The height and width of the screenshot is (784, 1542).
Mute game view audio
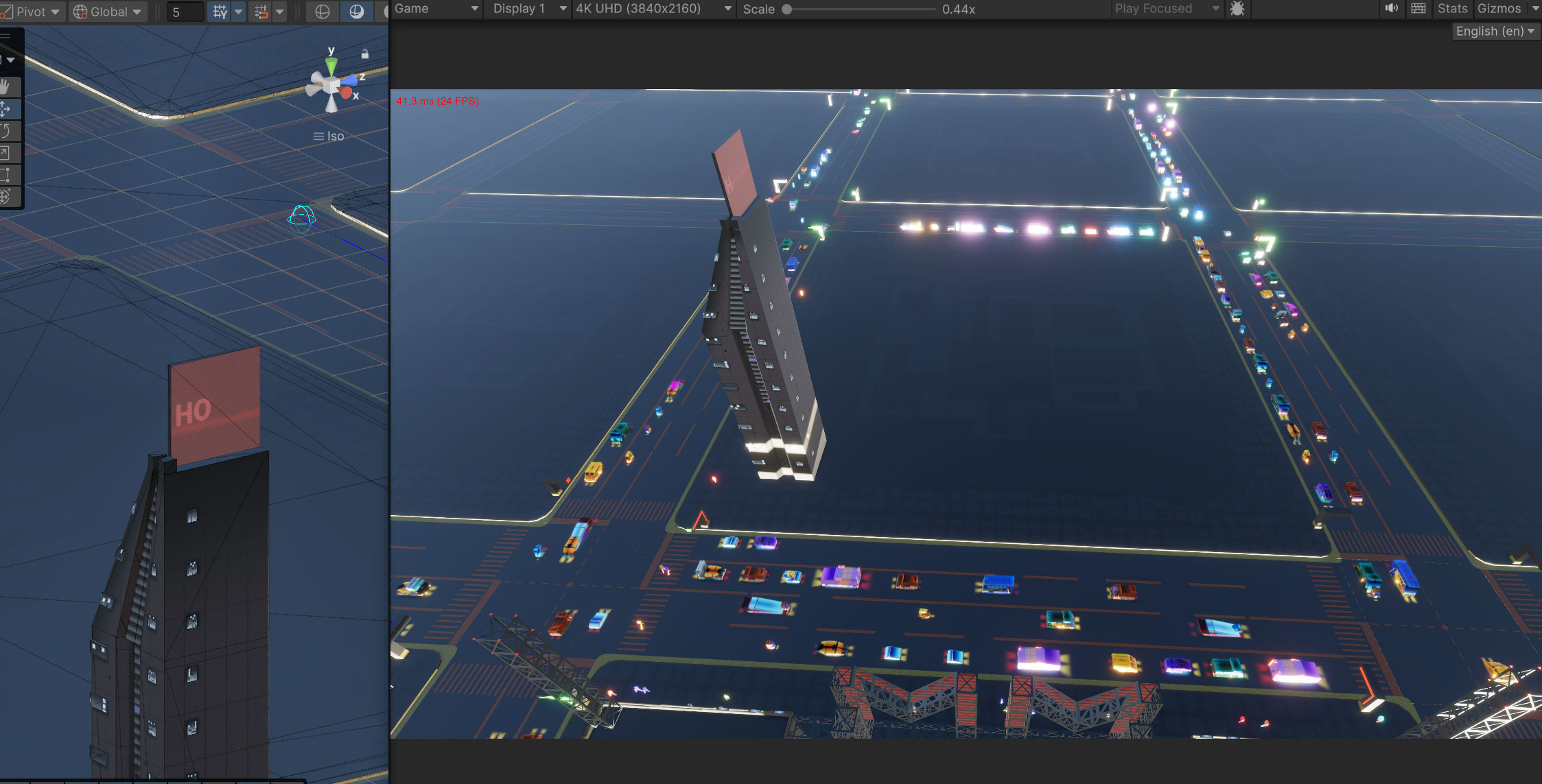(1391, 9)
